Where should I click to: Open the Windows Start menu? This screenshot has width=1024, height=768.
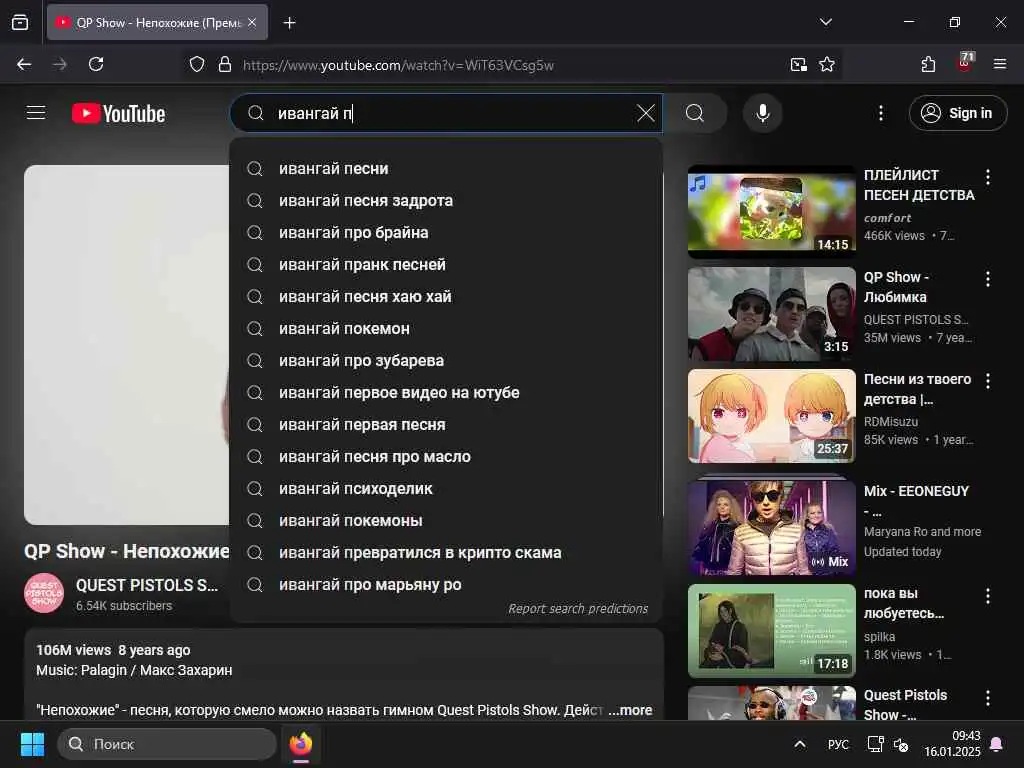coord(32,744)
